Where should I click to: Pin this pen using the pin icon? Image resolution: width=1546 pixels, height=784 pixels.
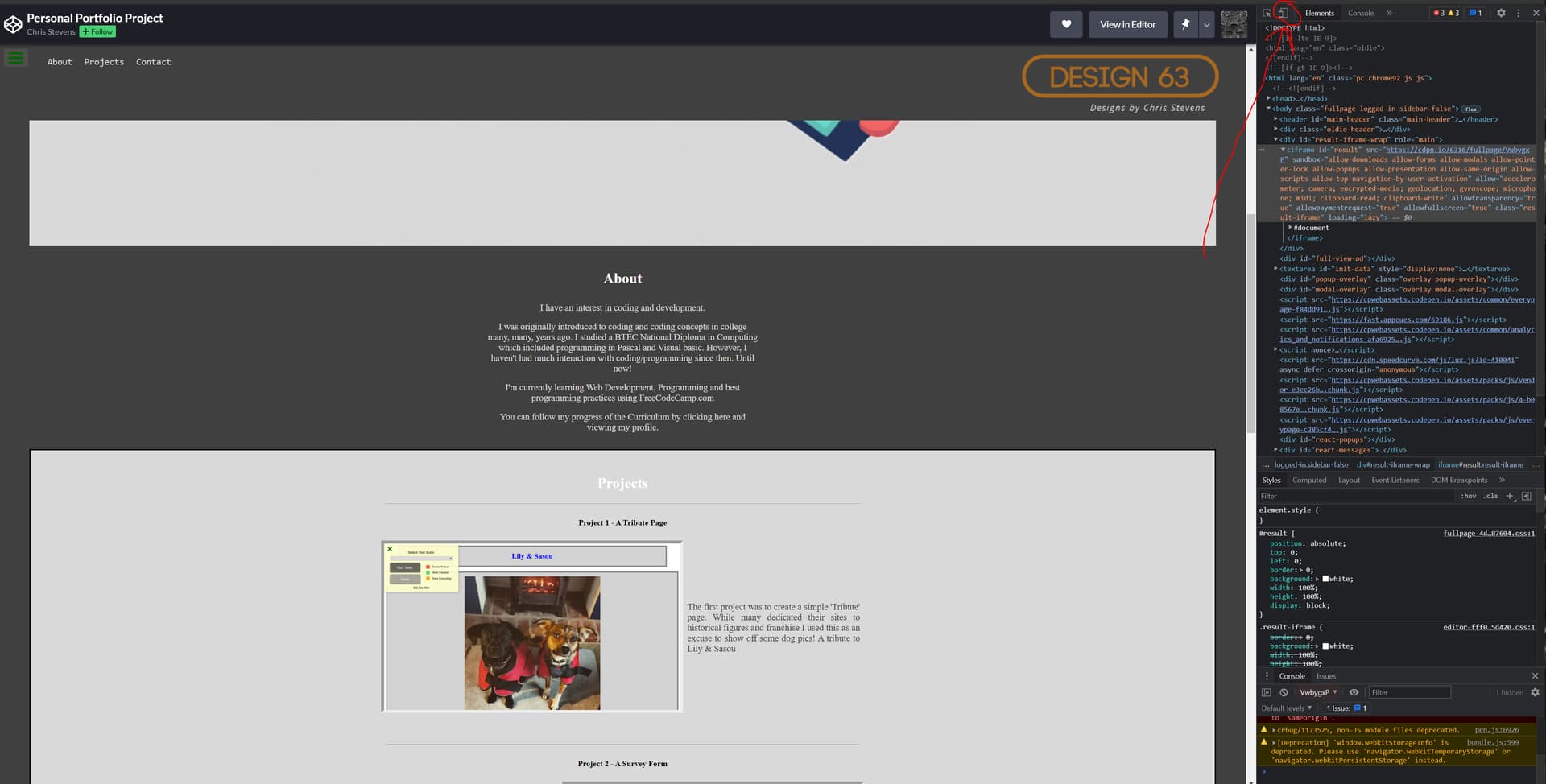[x=1185, y=24]
